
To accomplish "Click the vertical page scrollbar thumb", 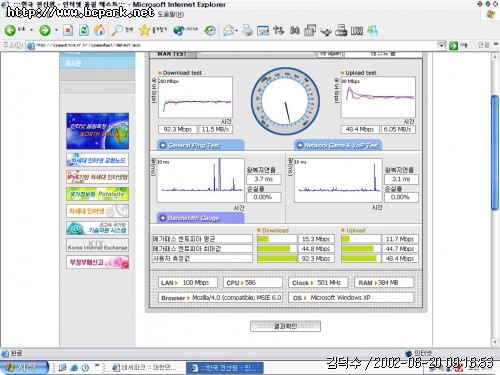I will [x=495, y=153].
